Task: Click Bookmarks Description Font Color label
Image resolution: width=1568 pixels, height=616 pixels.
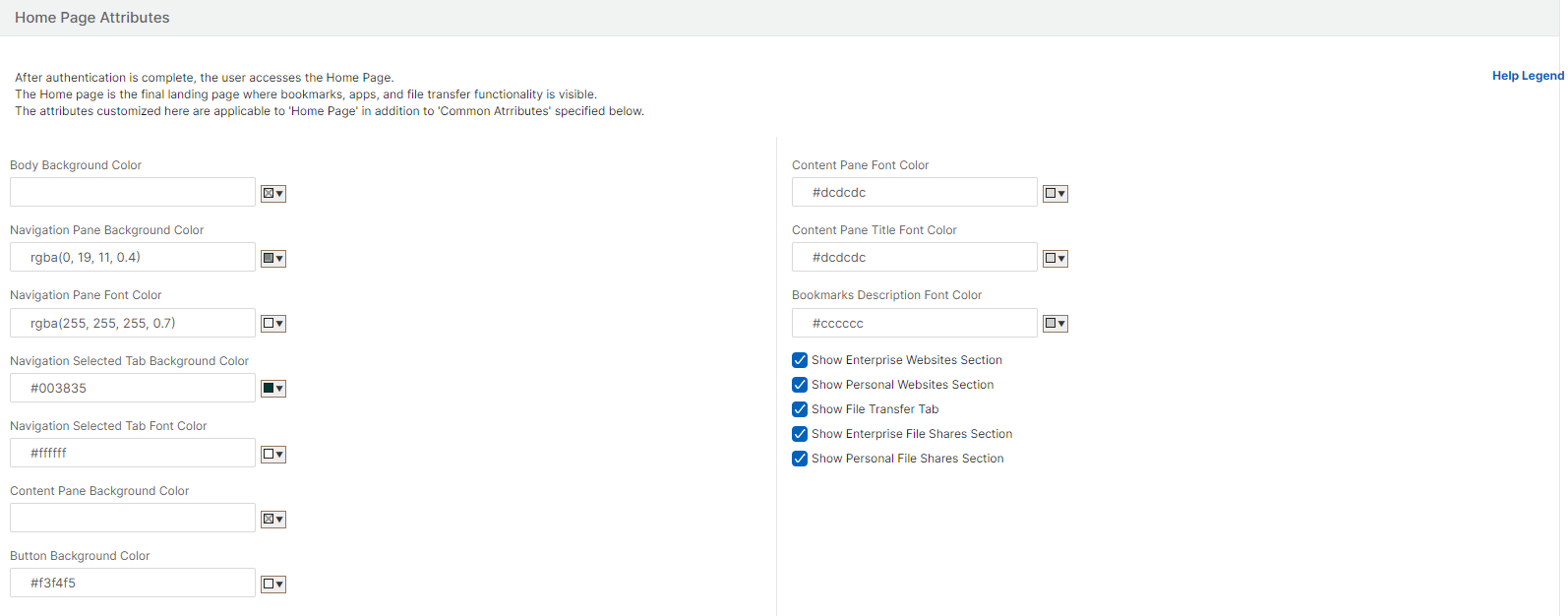Action: (x=887, y=295)
